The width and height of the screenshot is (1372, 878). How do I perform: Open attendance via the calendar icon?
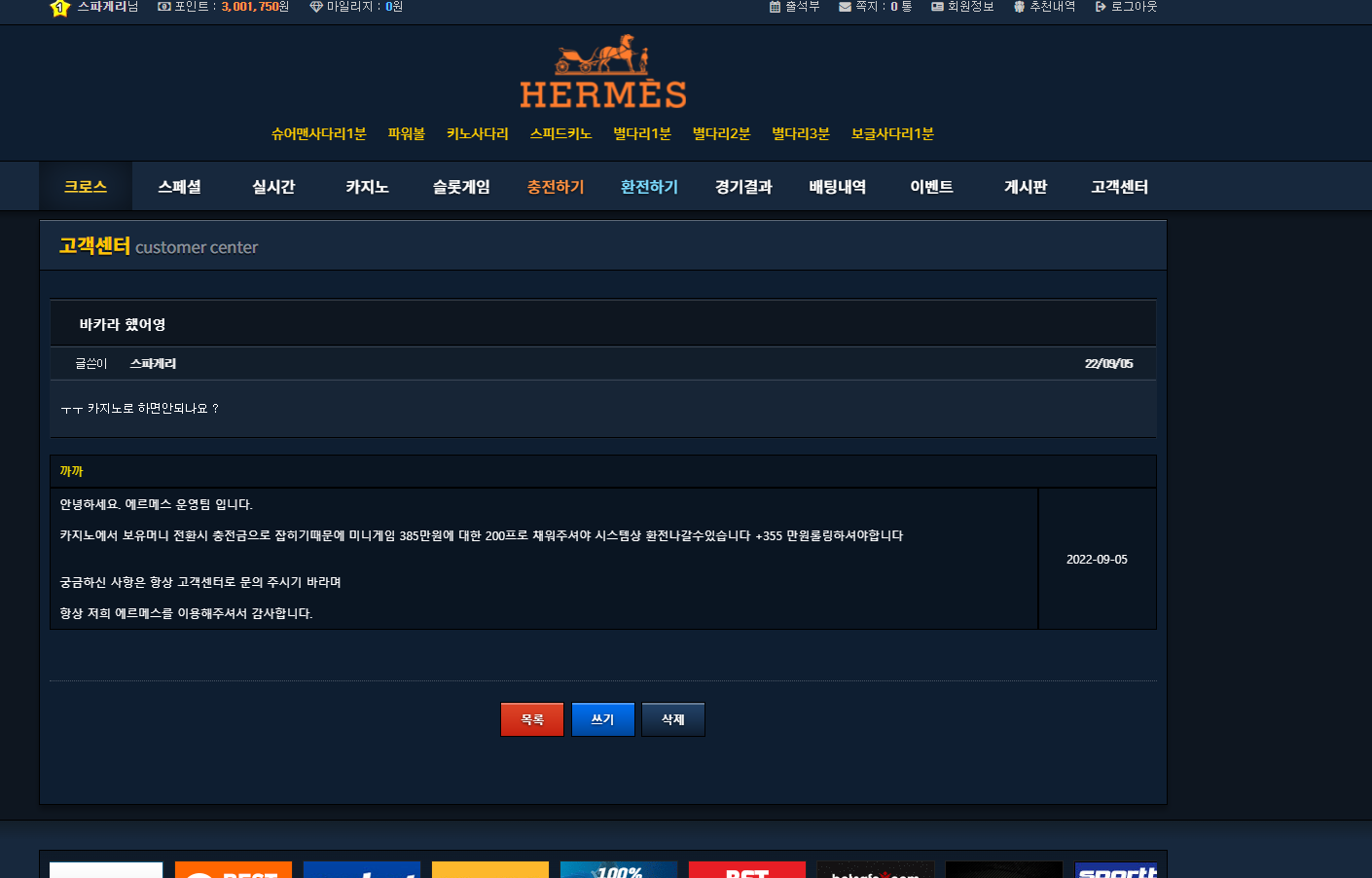coord(775,7)
